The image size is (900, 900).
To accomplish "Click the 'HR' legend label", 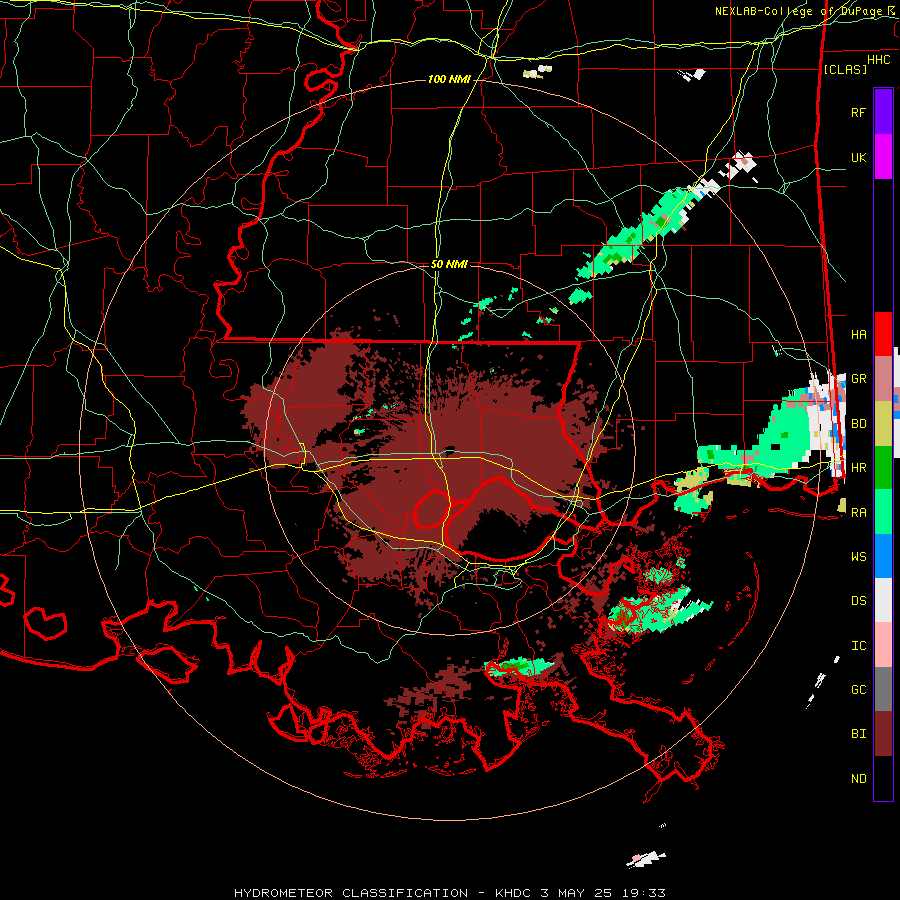I will 858,468.
